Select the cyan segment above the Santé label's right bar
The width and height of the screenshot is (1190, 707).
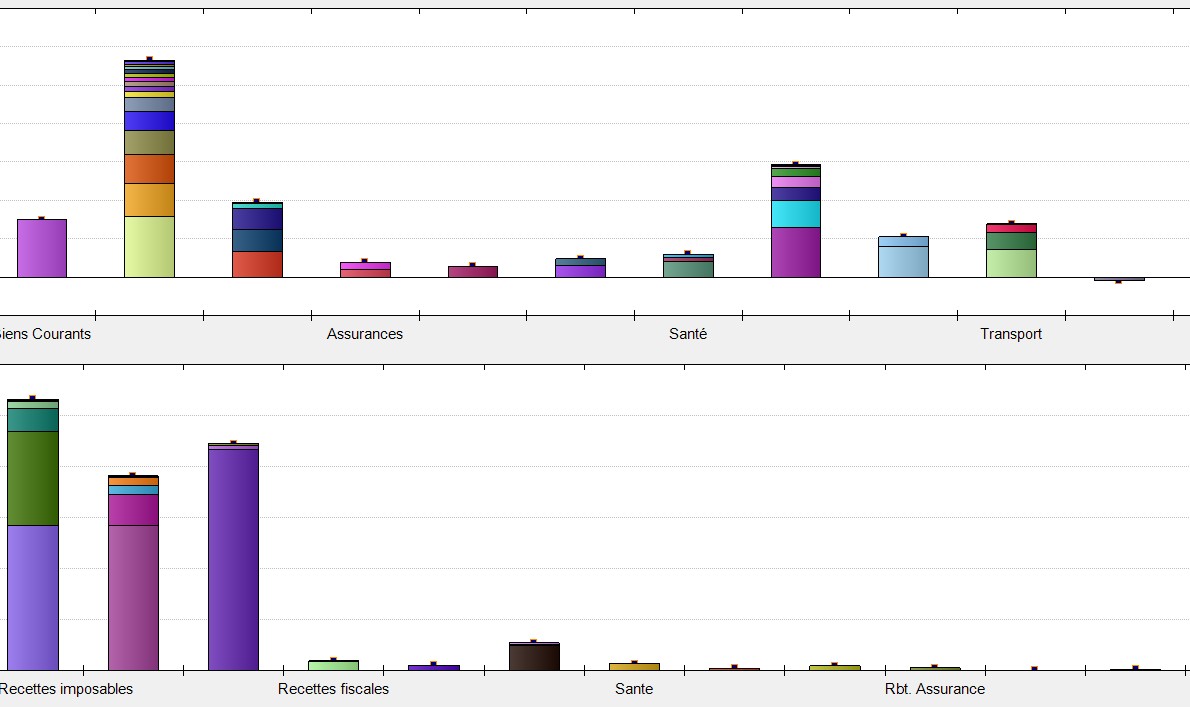coord(795,214)
